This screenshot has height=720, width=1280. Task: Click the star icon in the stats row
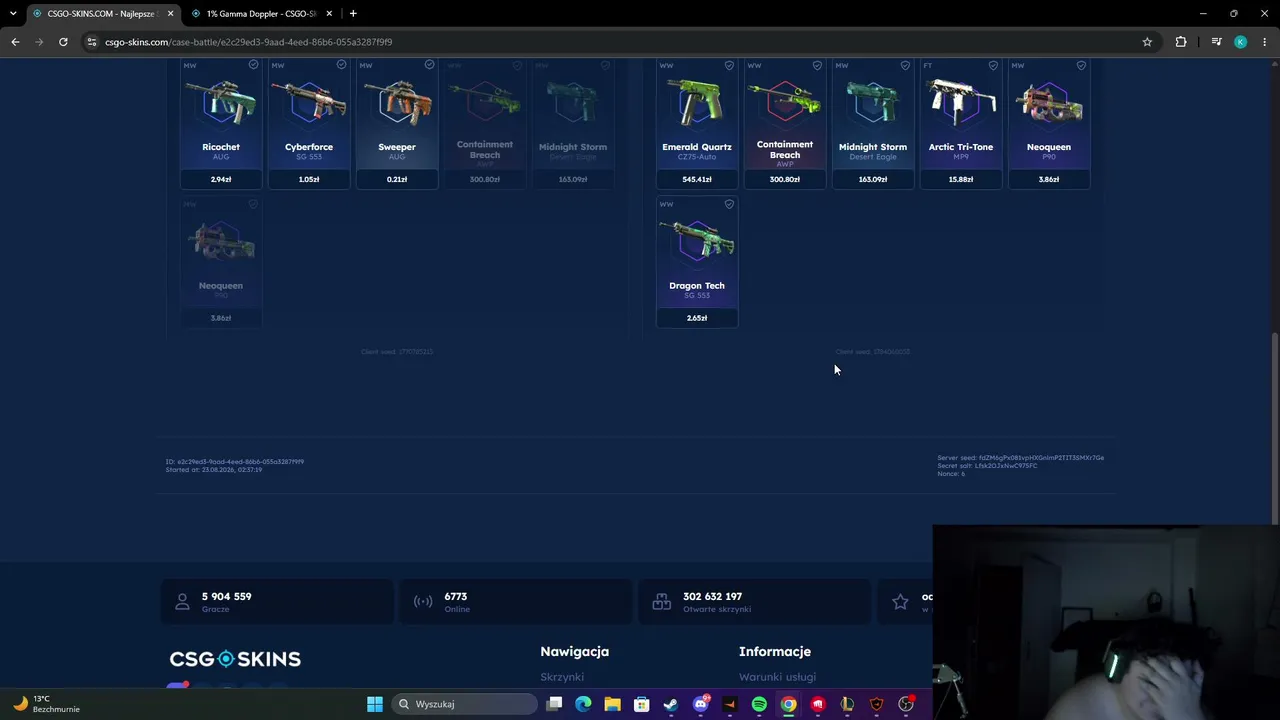click(x=900, y=602)
